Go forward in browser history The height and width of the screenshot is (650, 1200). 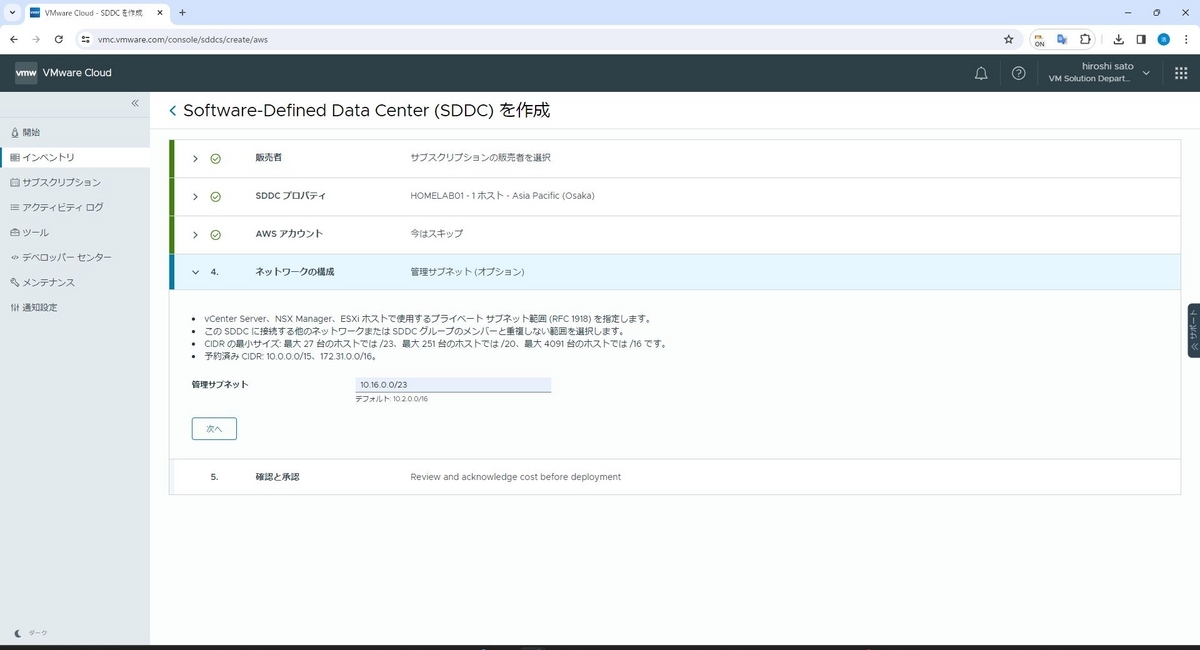click(36, 39)
